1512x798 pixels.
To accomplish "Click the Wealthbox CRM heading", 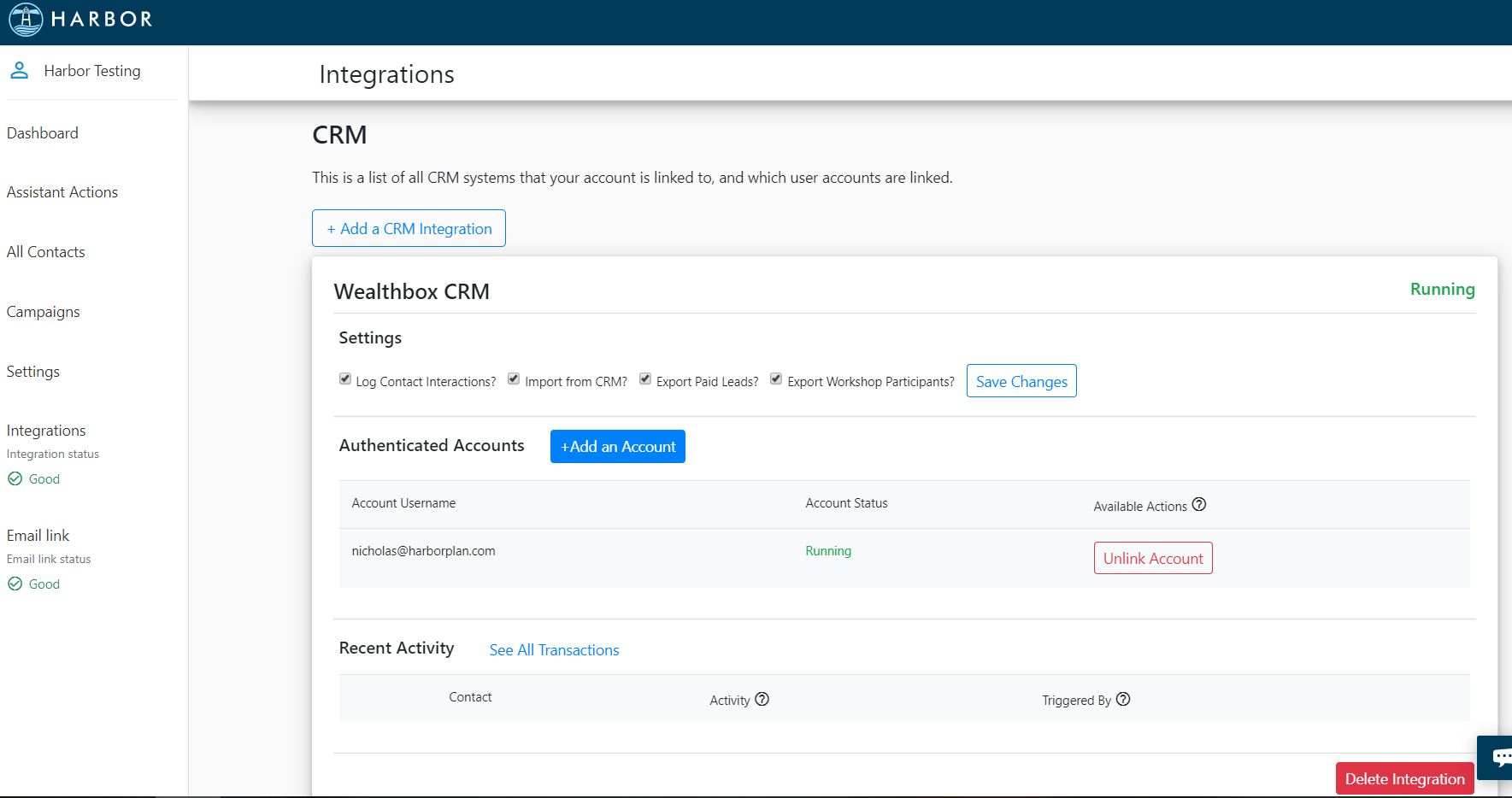I will pos(412,291).
